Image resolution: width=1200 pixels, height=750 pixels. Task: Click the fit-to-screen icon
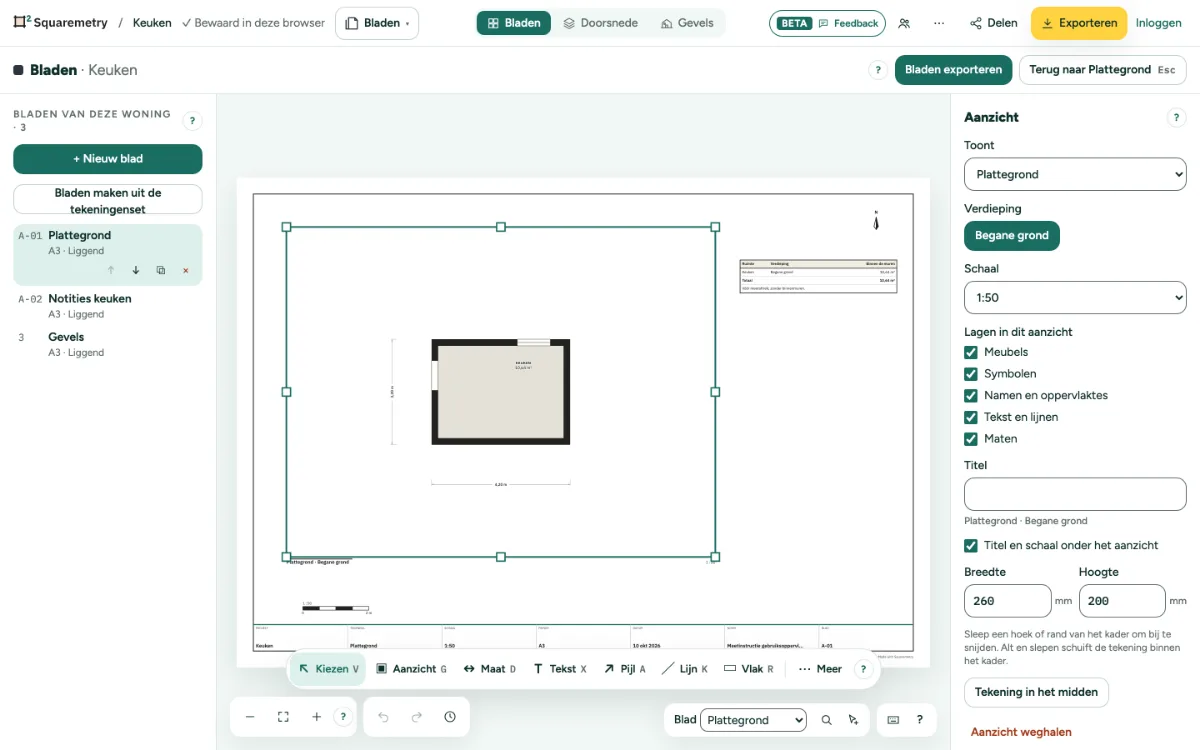tap(283, 717)
